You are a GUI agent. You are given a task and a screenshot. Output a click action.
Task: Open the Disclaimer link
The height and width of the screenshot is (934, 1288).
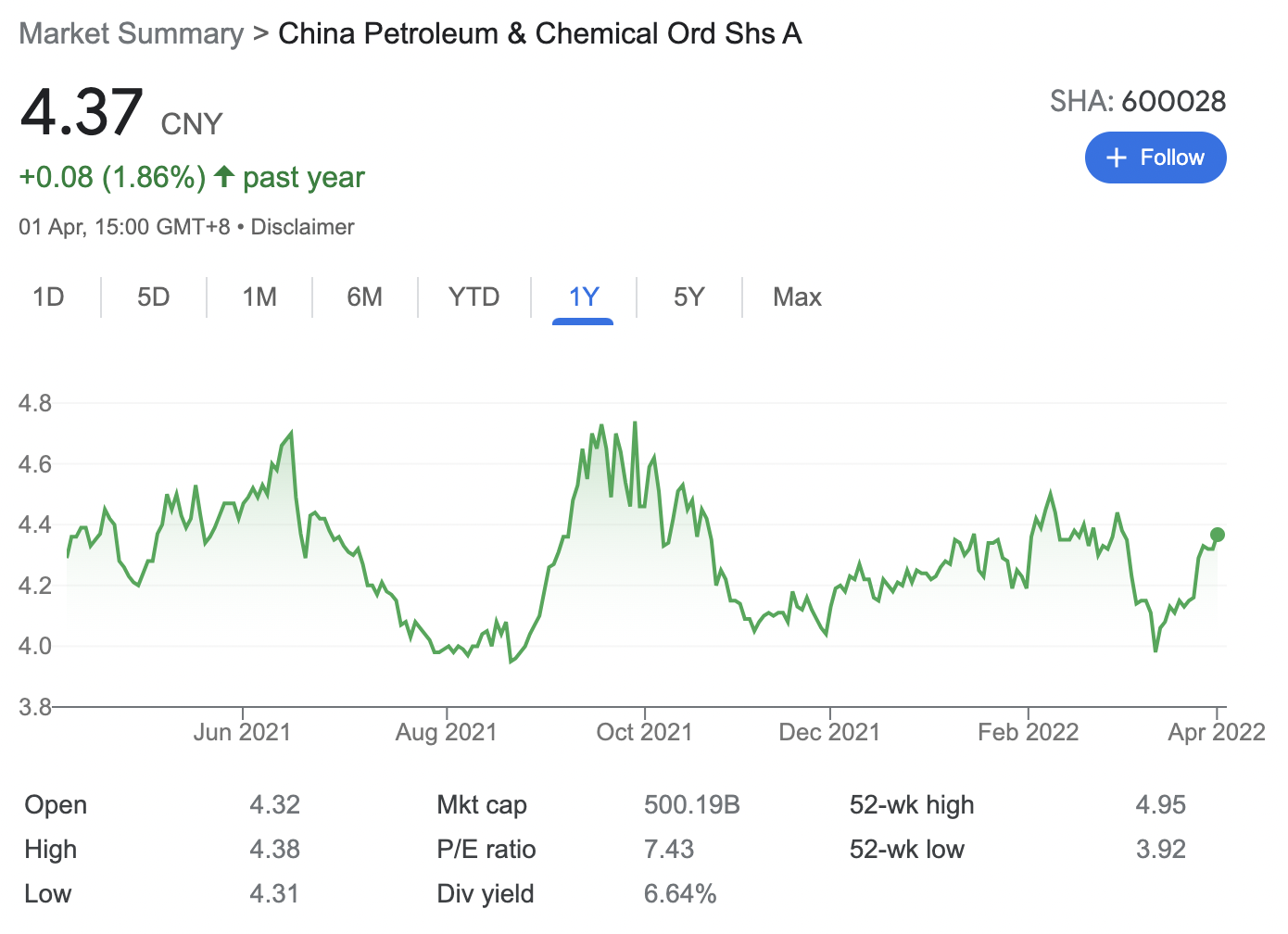[302, 227]
